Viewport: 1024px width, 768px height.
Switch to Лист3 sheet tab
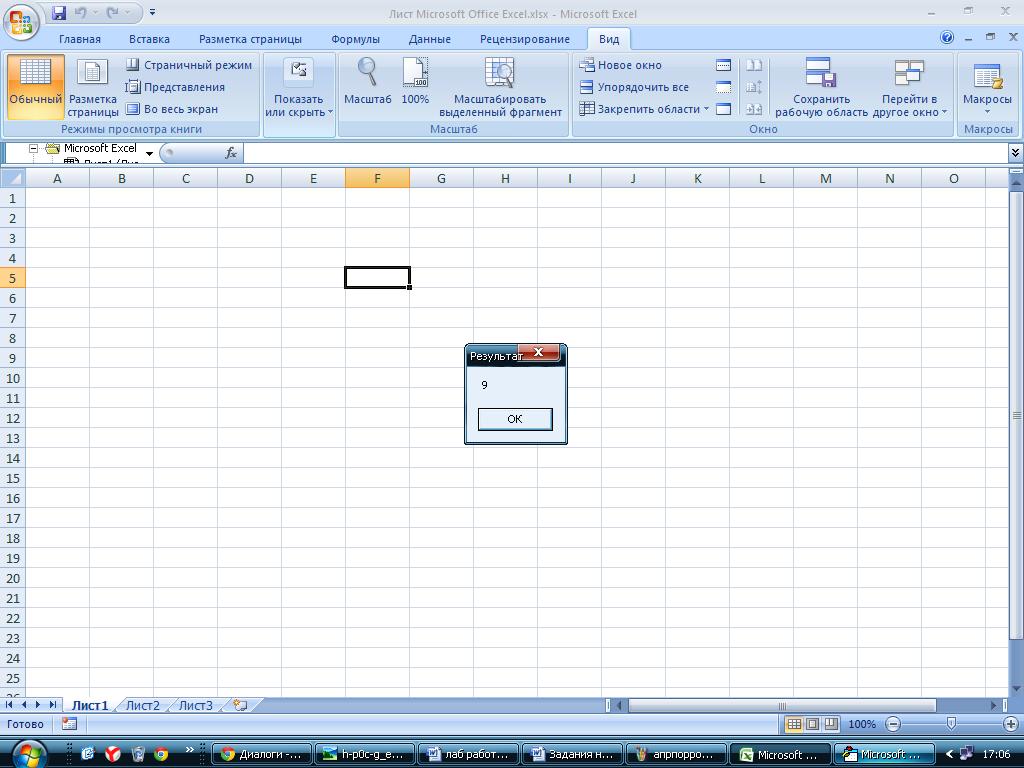[195, 705]
